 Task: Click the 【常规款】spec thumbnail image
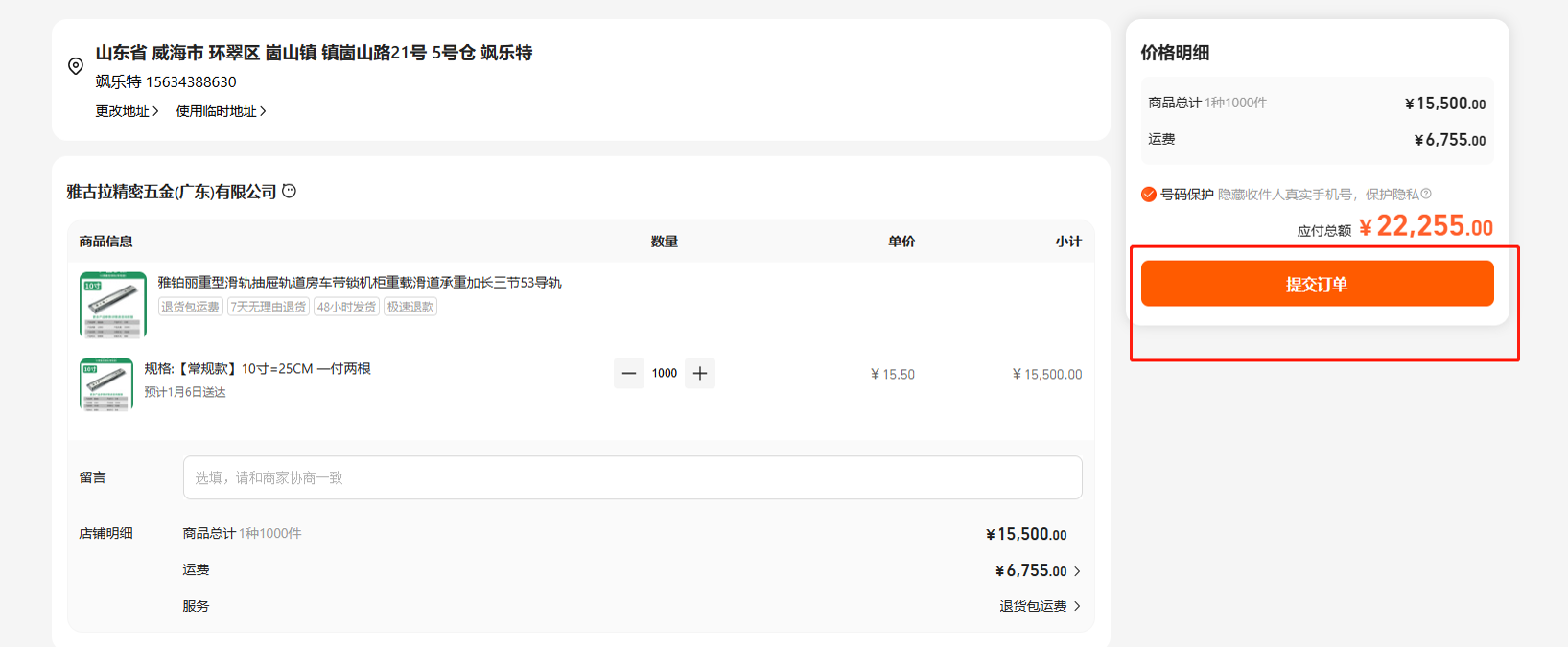coord(106,383)
